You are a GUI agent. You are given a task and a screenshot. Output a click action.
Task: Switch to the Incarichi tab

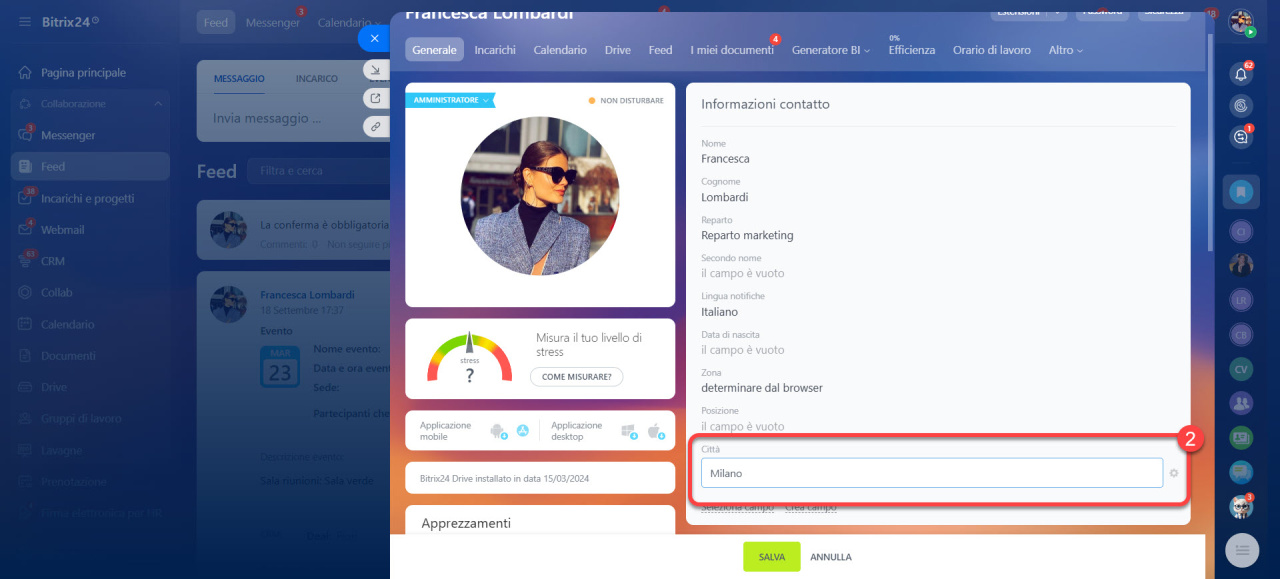(x=495, y=50)
